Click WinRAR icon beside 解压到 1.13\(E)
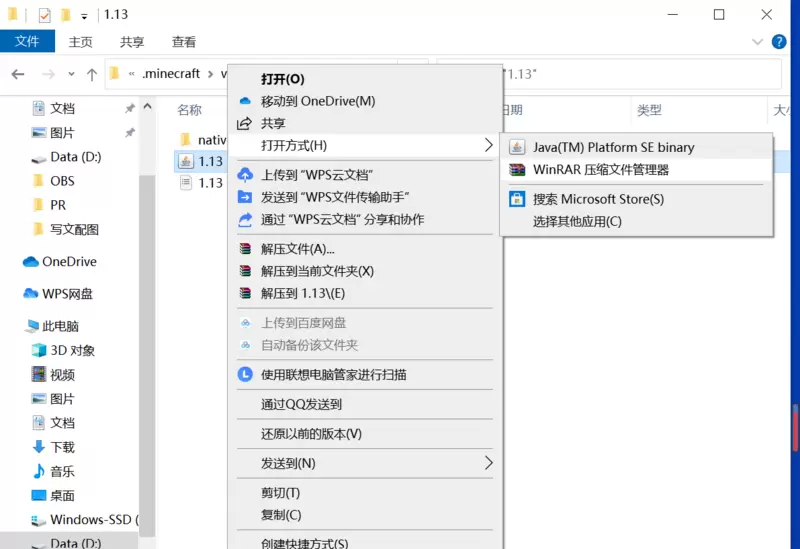Image resolution: width=800 pixels, height=549 pixels. tap(245, 293)
